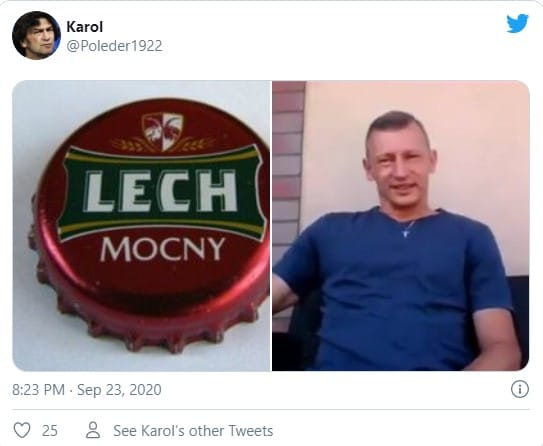Open the @Poleder1922 handle link

114,46
